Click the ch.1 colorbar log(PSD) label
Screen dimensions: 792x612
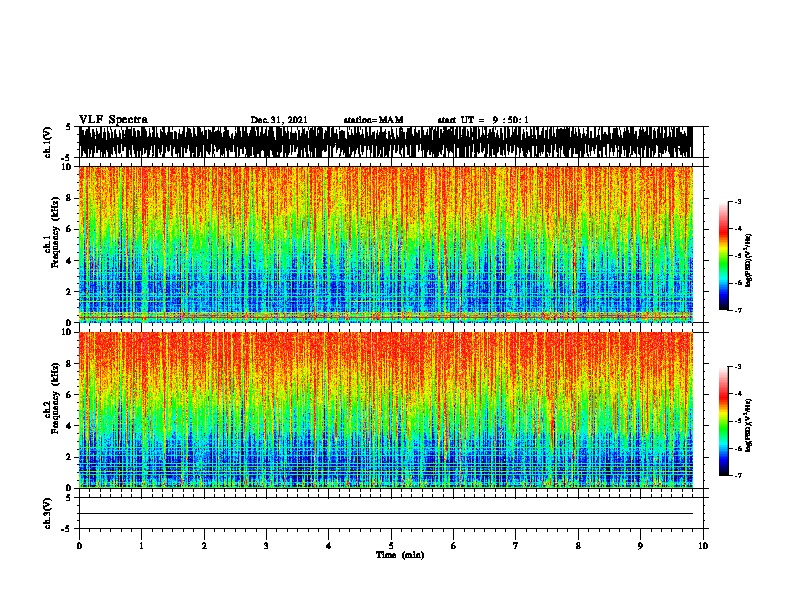tap(749, 260)
